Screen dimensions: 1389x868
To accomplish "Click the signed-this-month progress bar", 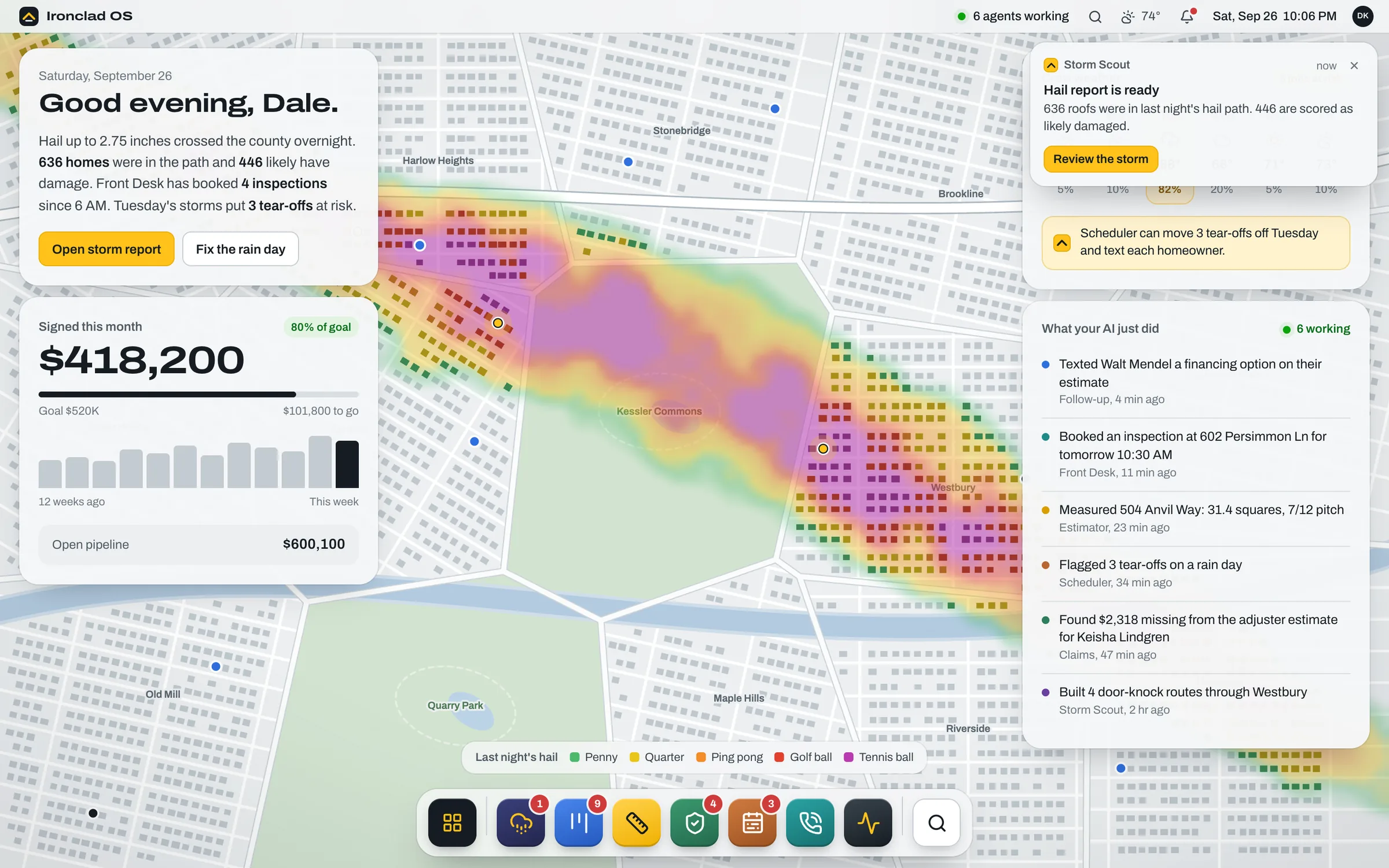I will pyautogui.click(x=199, y=395).
